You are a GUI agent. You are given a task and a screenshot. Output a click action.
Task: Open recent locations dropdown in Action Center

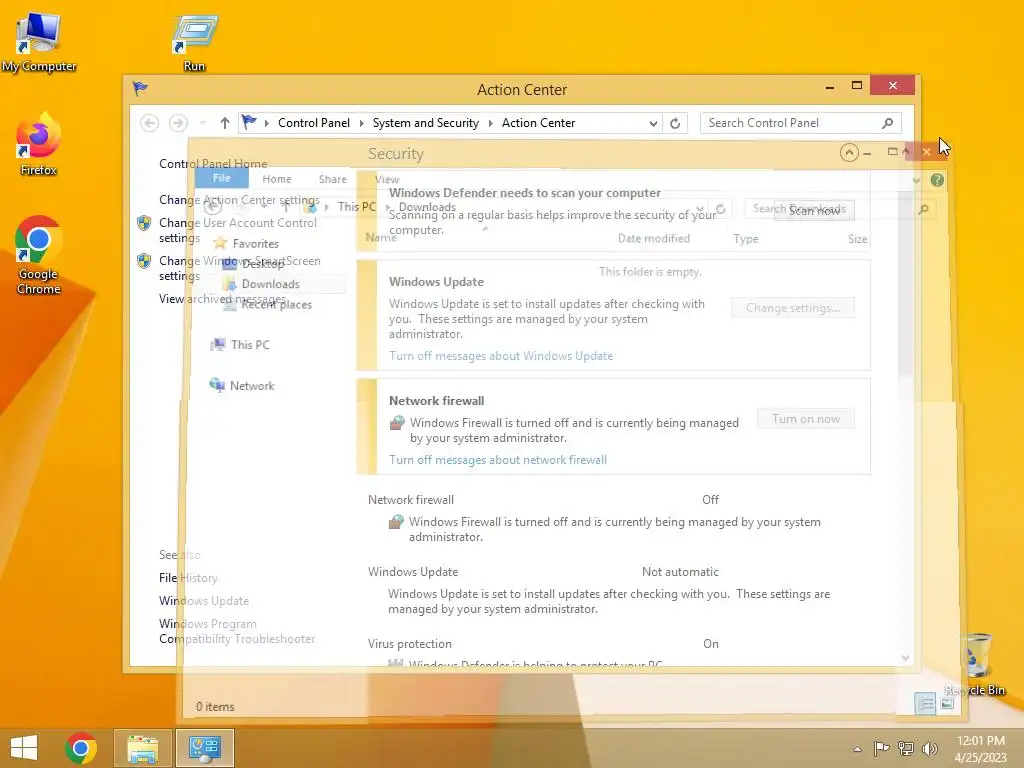click(x=202, y=123)
